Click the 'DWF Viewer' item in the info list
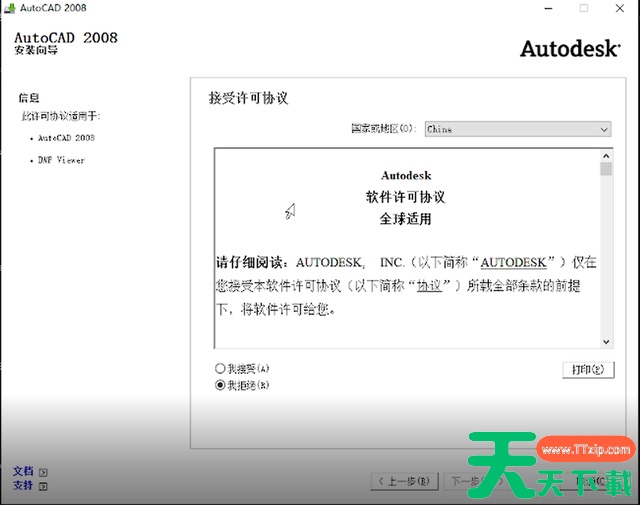The width and height of the screenshot is (640, 505). (61, 160)
